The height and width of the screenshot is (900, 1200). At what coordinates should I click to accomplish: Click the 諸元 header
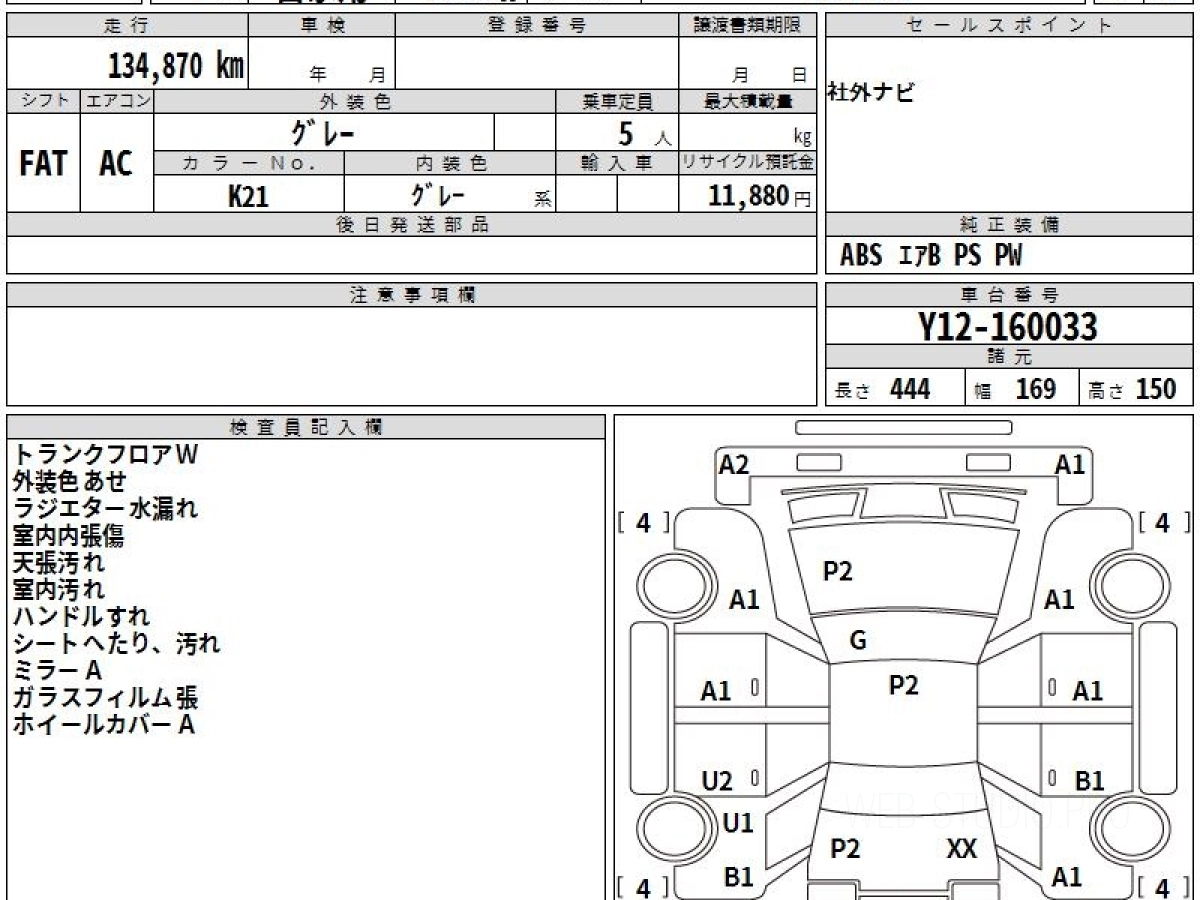[1009, 357]
